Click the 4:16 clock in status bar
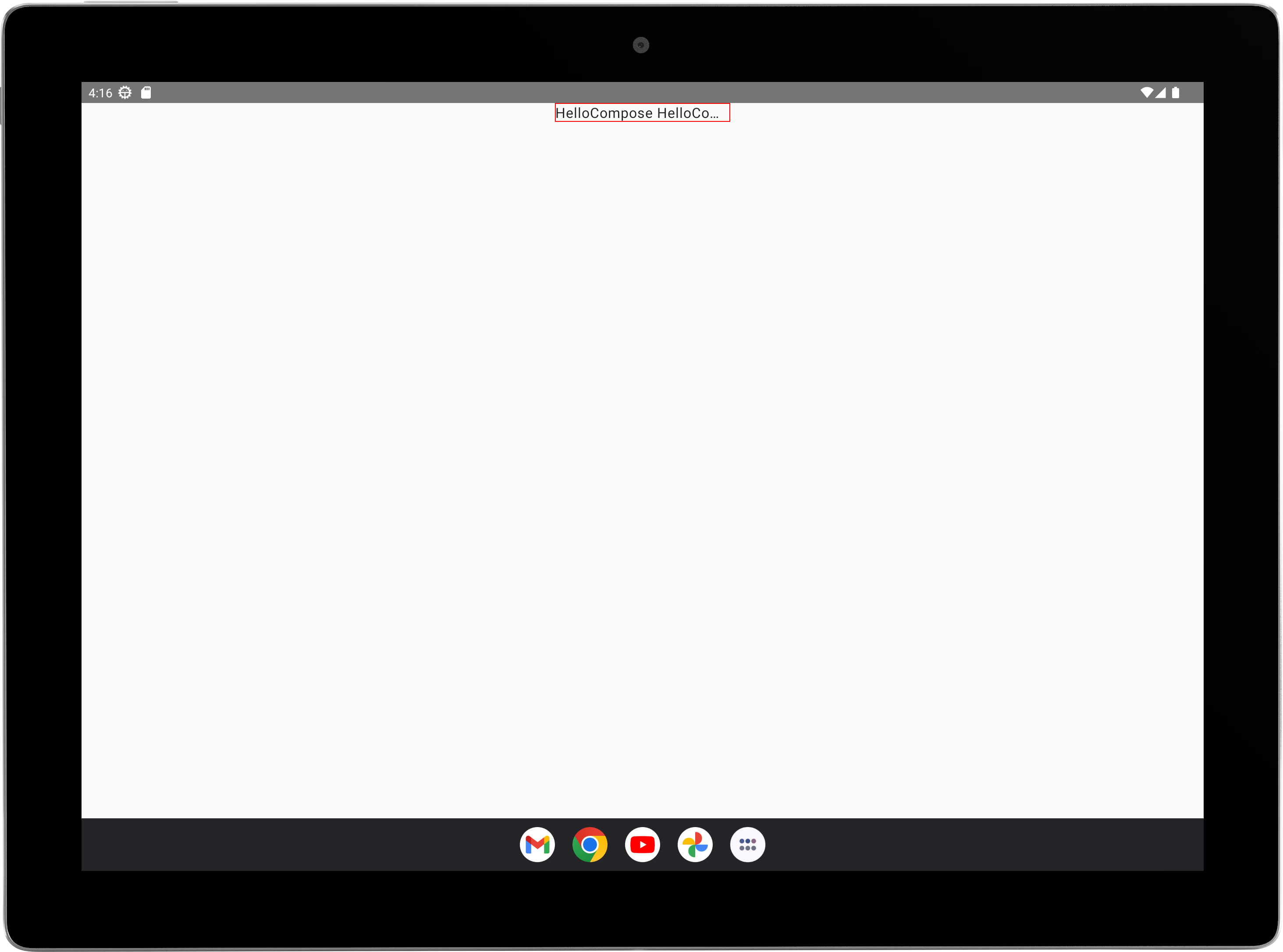Image resolution: width=1283 pixels, height=952 pixels. point(100,93)
